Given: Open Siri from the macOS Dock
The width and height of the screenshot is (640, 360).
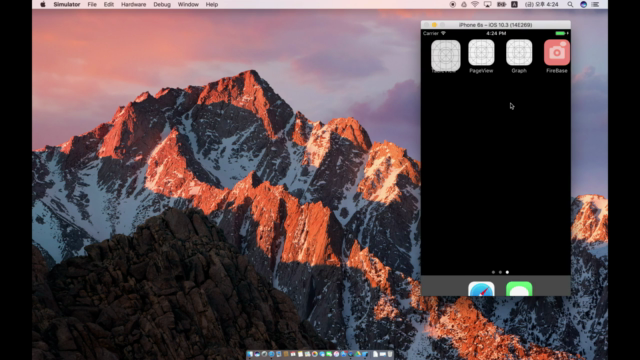Looking at the screenshot, I should (x=257, y=354).
